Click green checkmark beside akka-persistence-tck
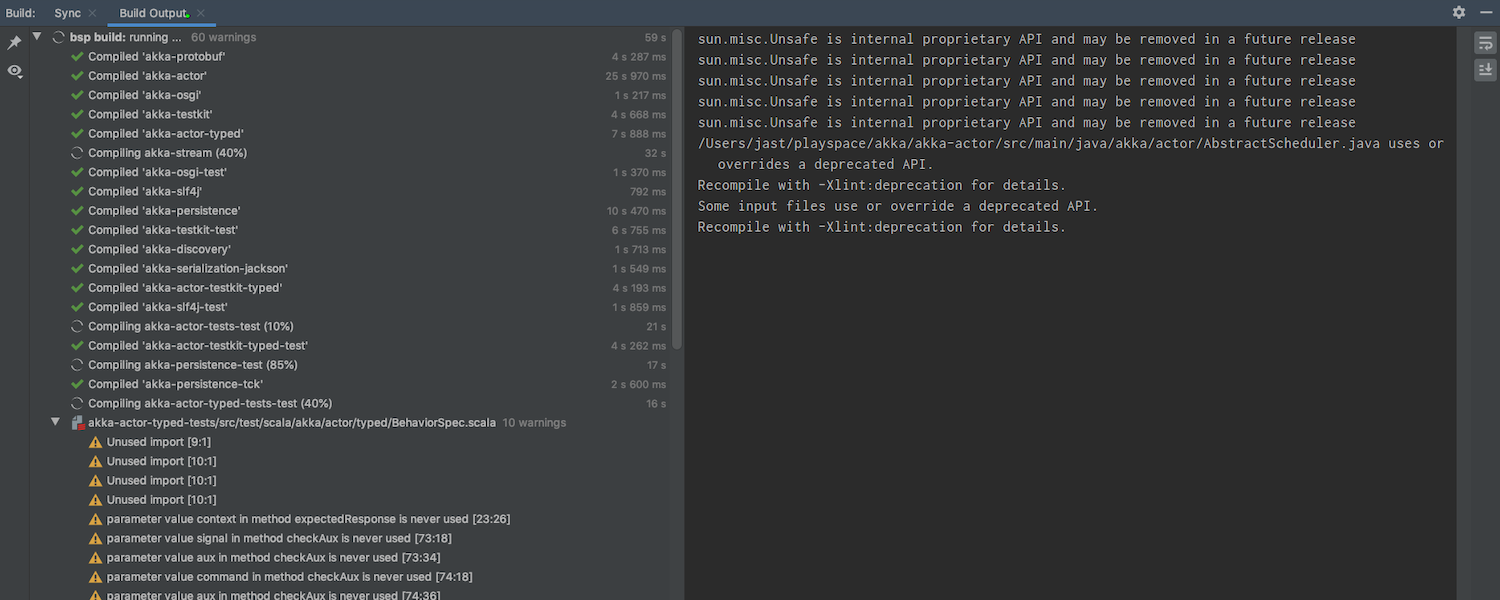The image size is (1500, 600). click(x=77, y=384)
